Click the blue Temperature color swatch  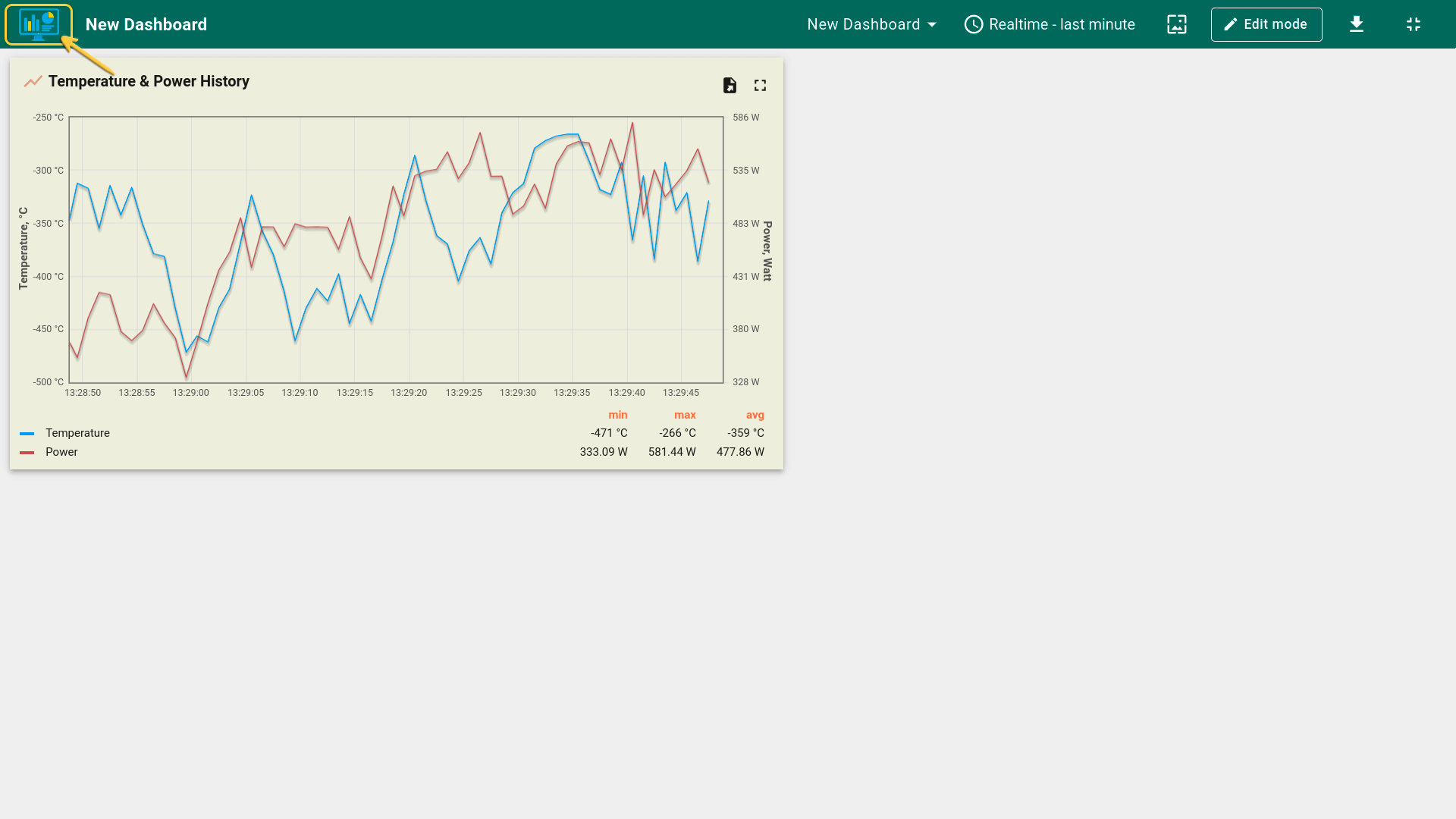[x=27, y=433]
